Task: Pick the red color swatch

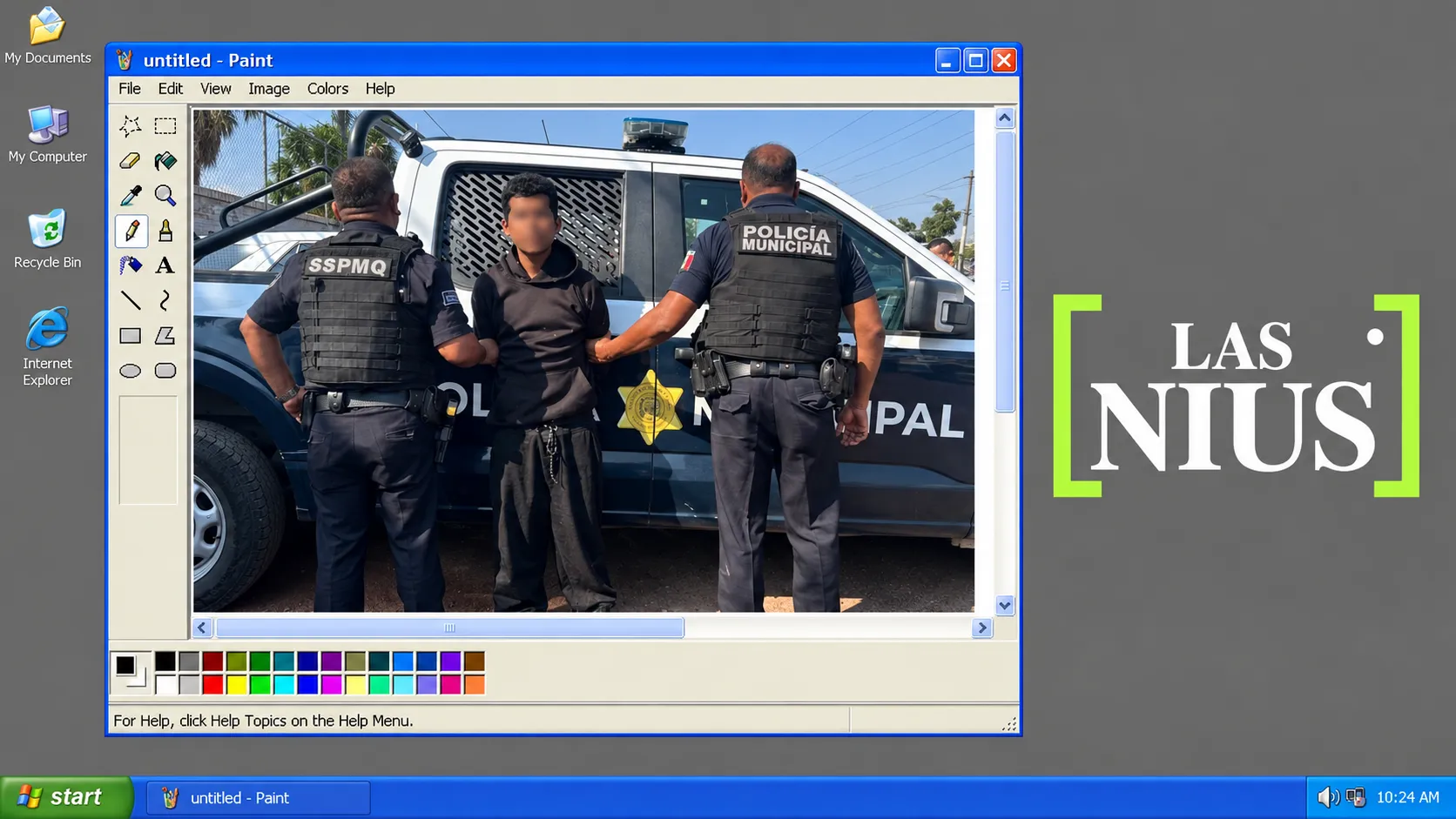Action: point(212,685)
